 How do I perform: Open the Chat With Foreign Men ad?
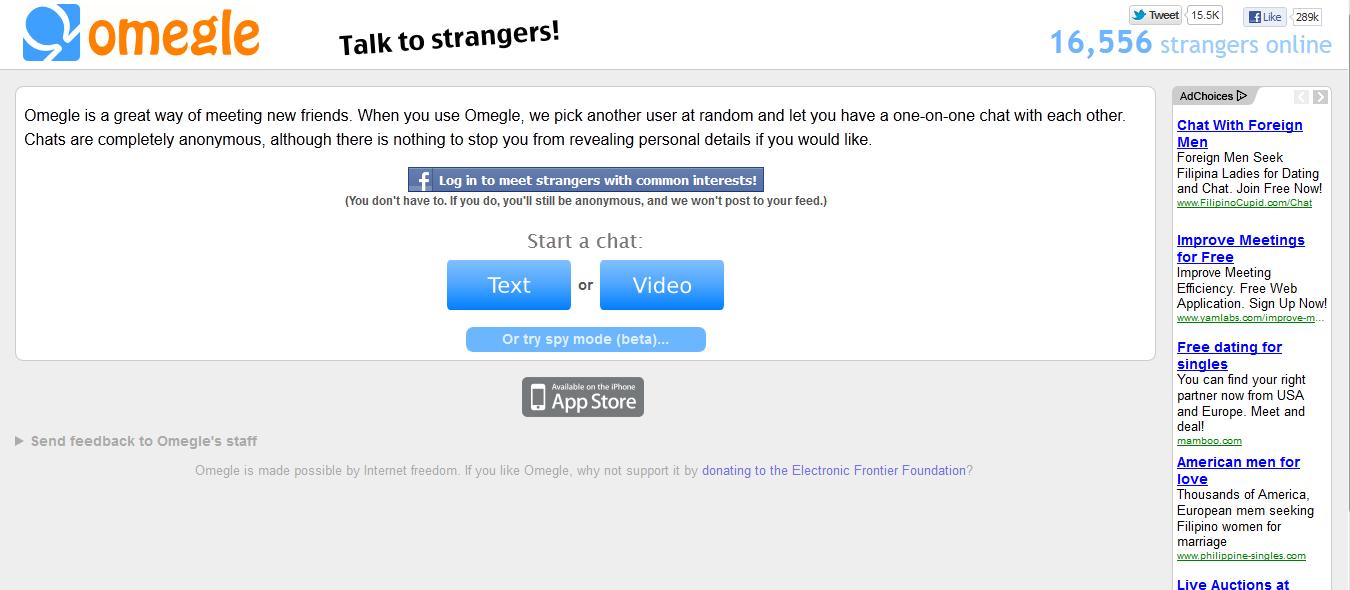click(x=1239, y=133)
